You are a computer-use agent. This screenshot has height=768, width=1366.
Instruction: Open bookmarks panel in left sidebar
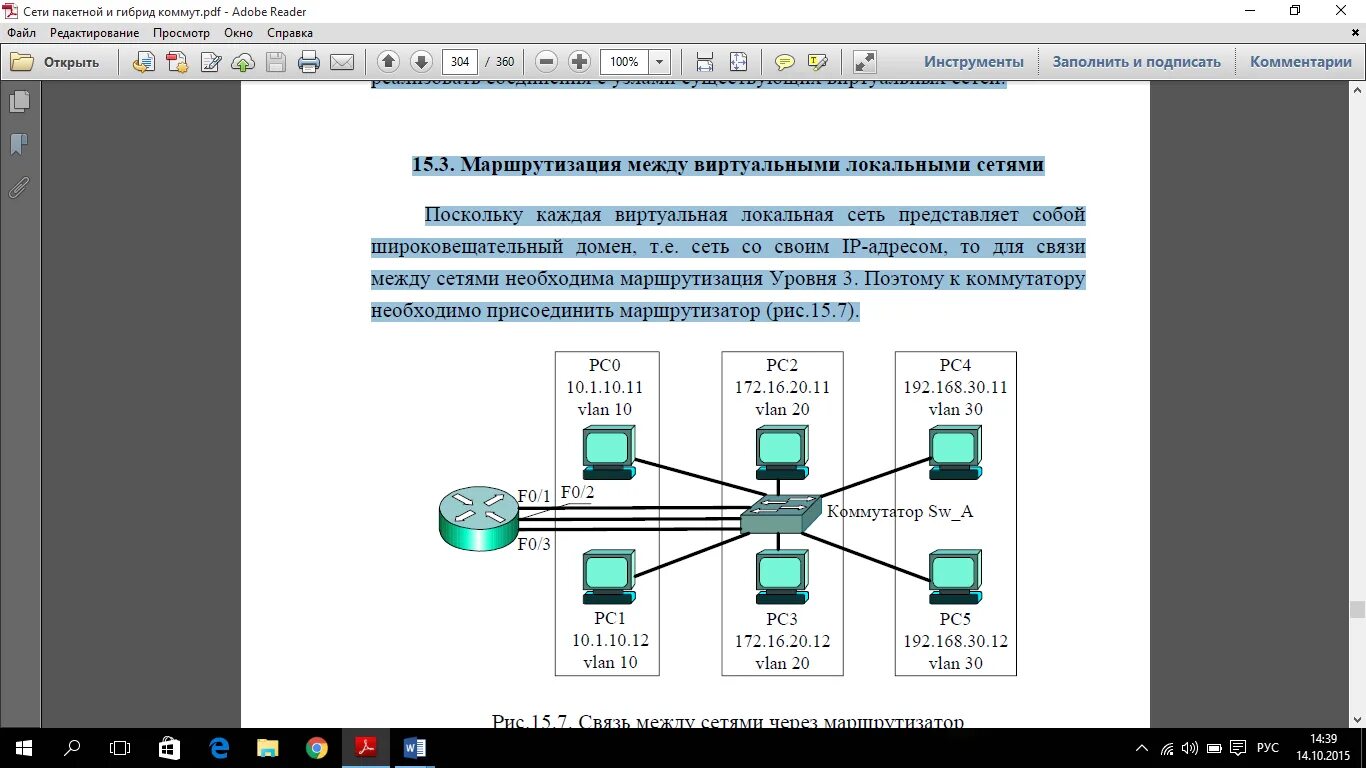19,145
